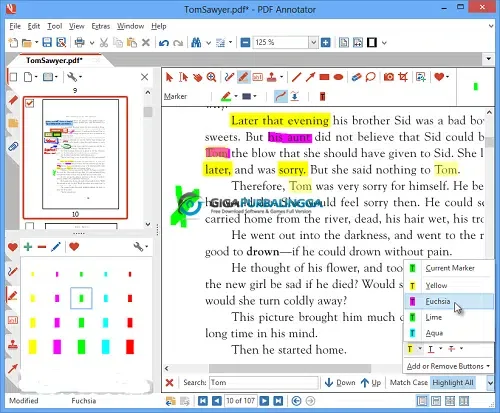
Task: Click the Save document icon
Action: [47, 42]
